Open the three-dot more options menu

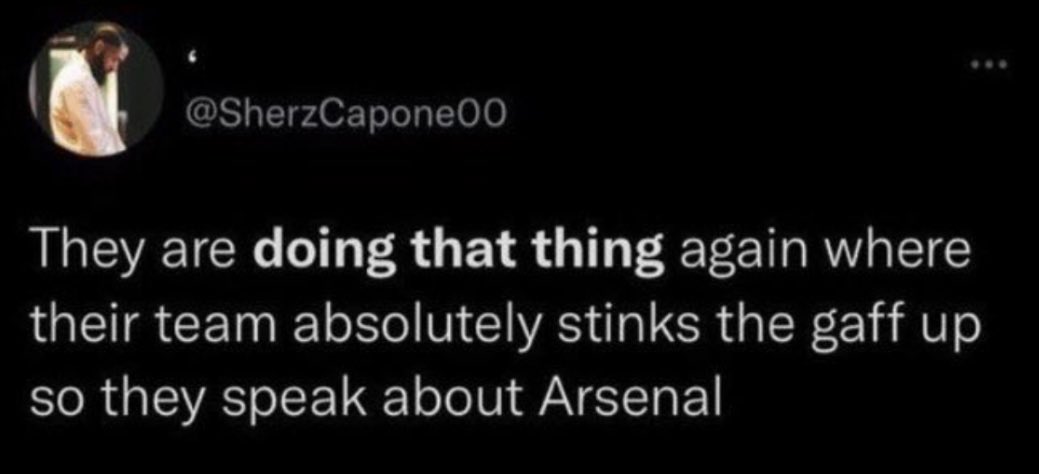coord(989,65)
